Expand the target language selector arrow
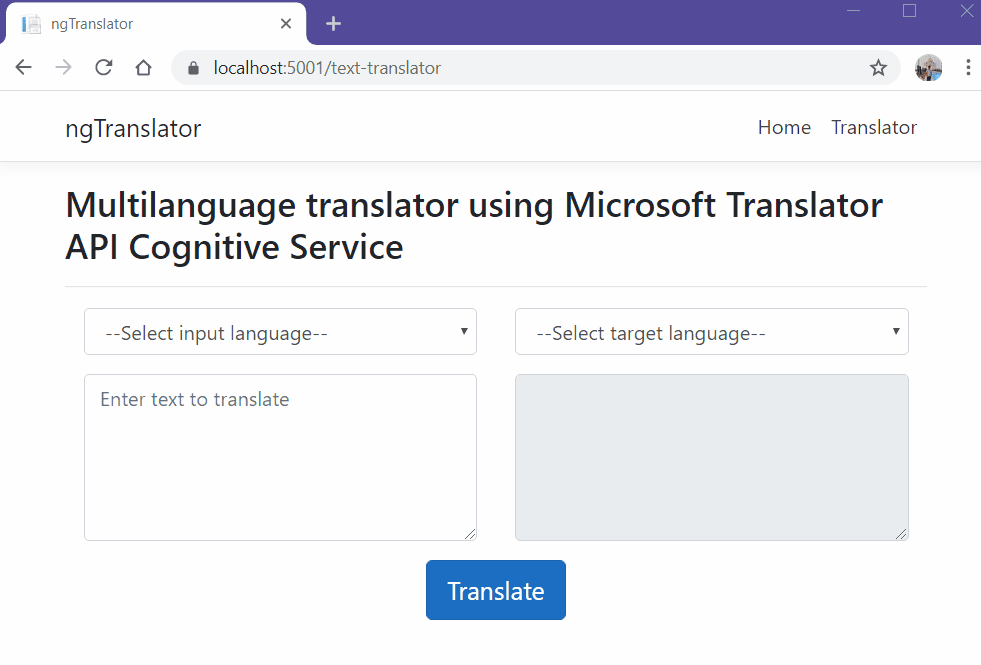Viewport: 981px width, 665px height. 896,331
